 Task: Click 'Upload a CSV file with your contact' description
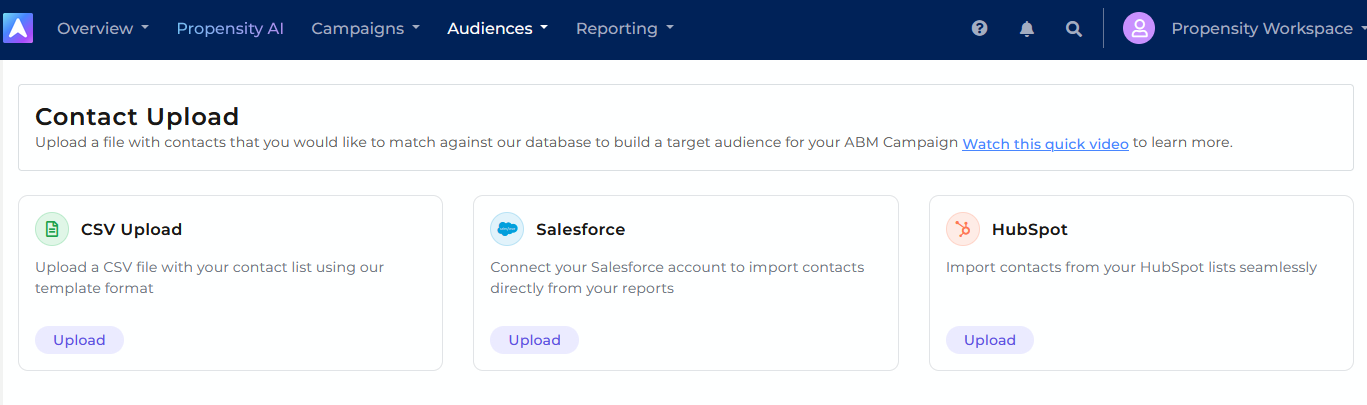[210, 278]
